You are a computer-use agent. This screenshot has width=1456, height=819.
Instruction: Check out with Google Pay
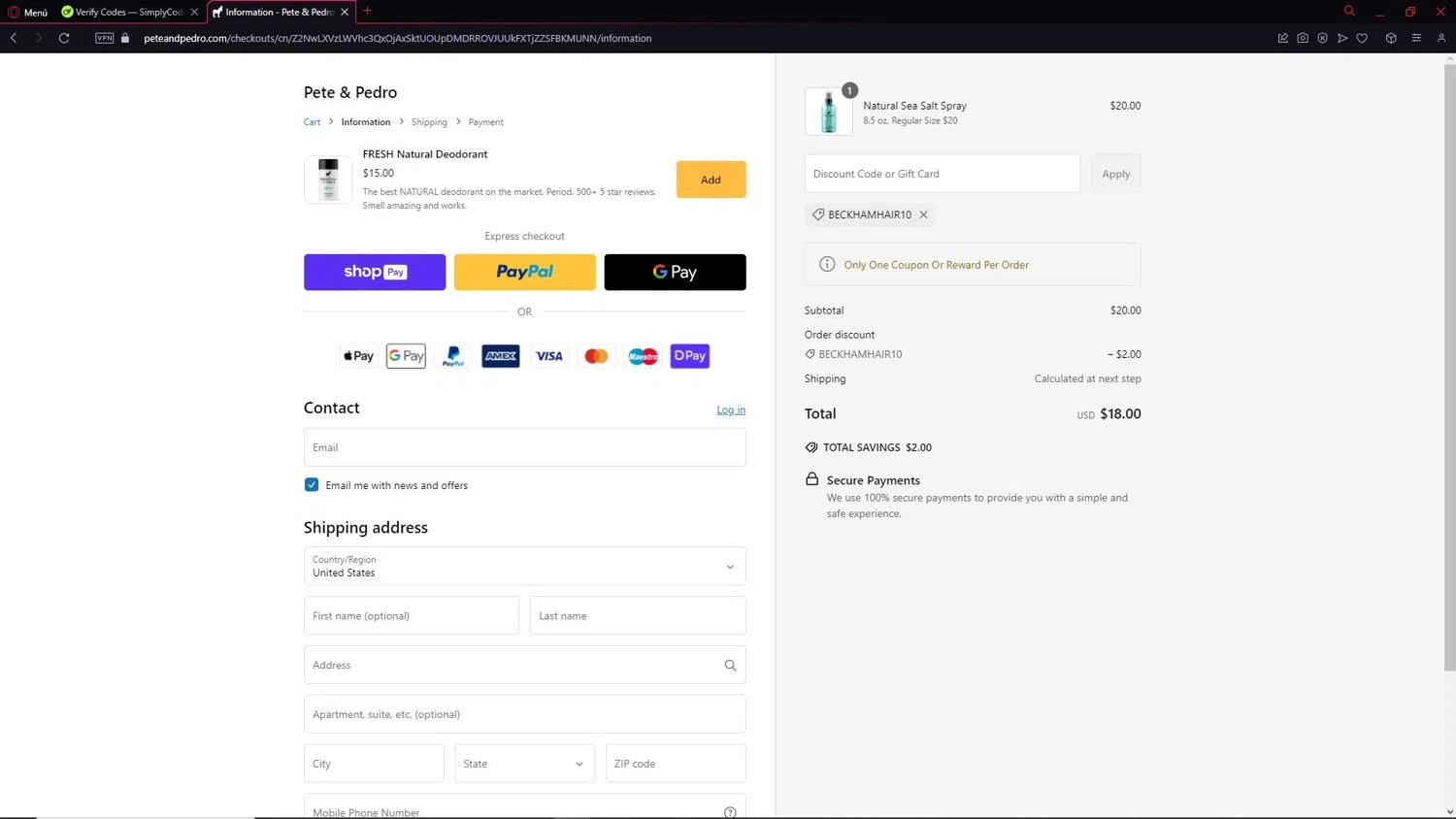tap(676, 272)
